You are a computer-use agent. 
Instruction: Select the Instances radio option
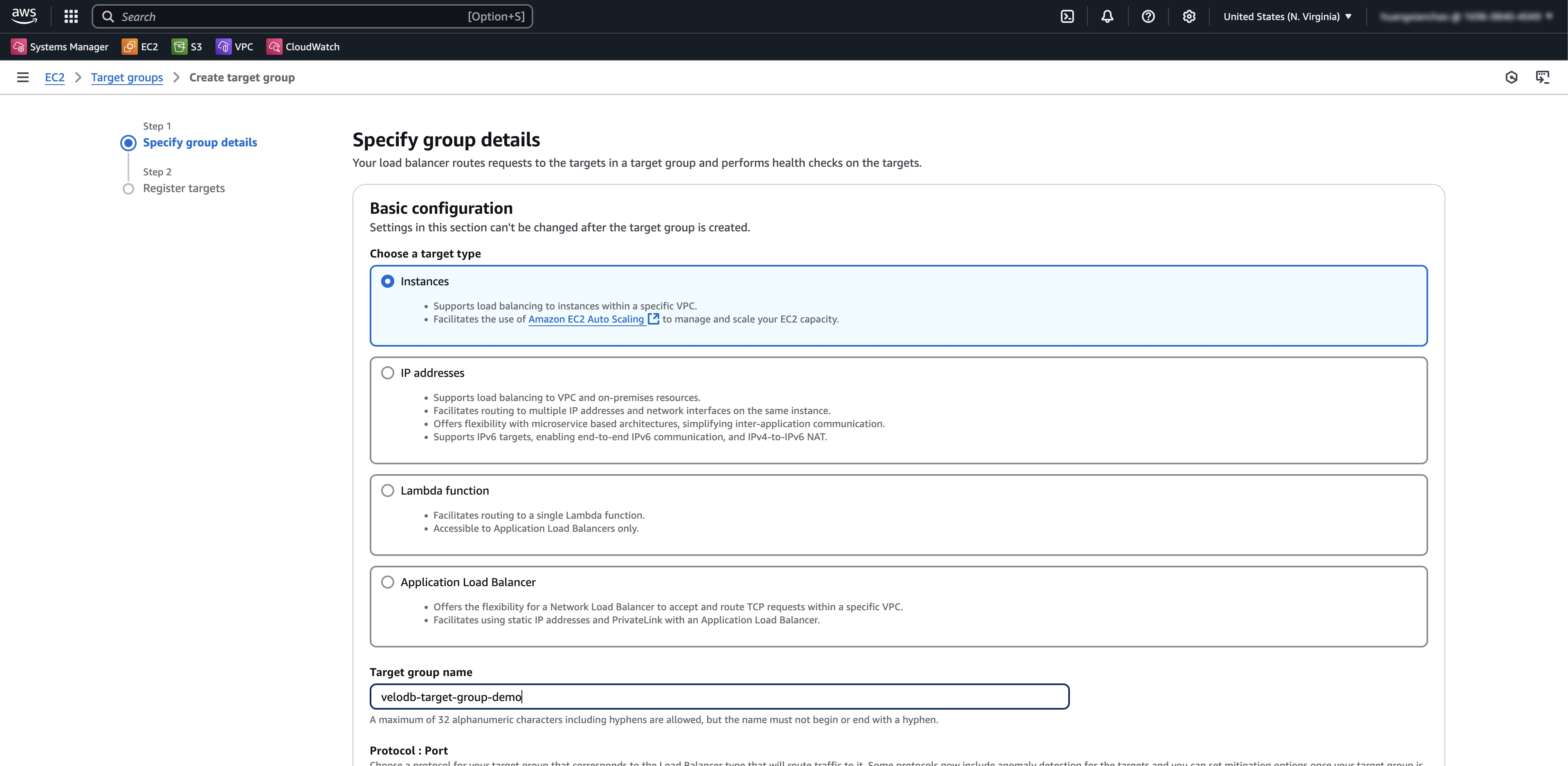pyautogui.click(x=388, y=281)
